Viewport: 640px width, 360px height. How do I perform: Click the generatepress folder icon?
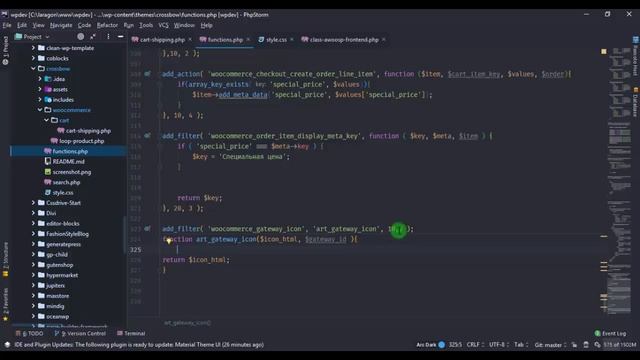coord(41,244)
